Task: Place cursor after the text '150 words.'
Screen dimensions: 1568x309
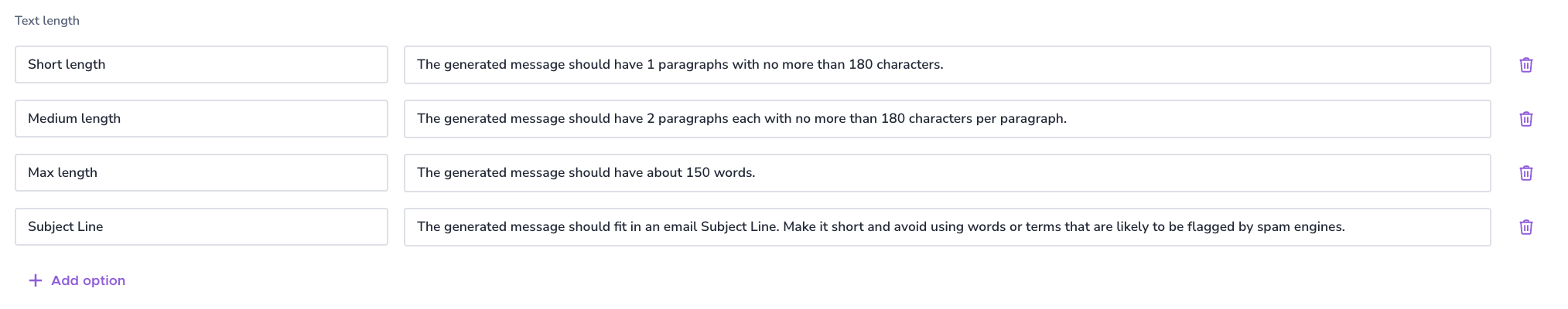Action: (x=757, y=173)
